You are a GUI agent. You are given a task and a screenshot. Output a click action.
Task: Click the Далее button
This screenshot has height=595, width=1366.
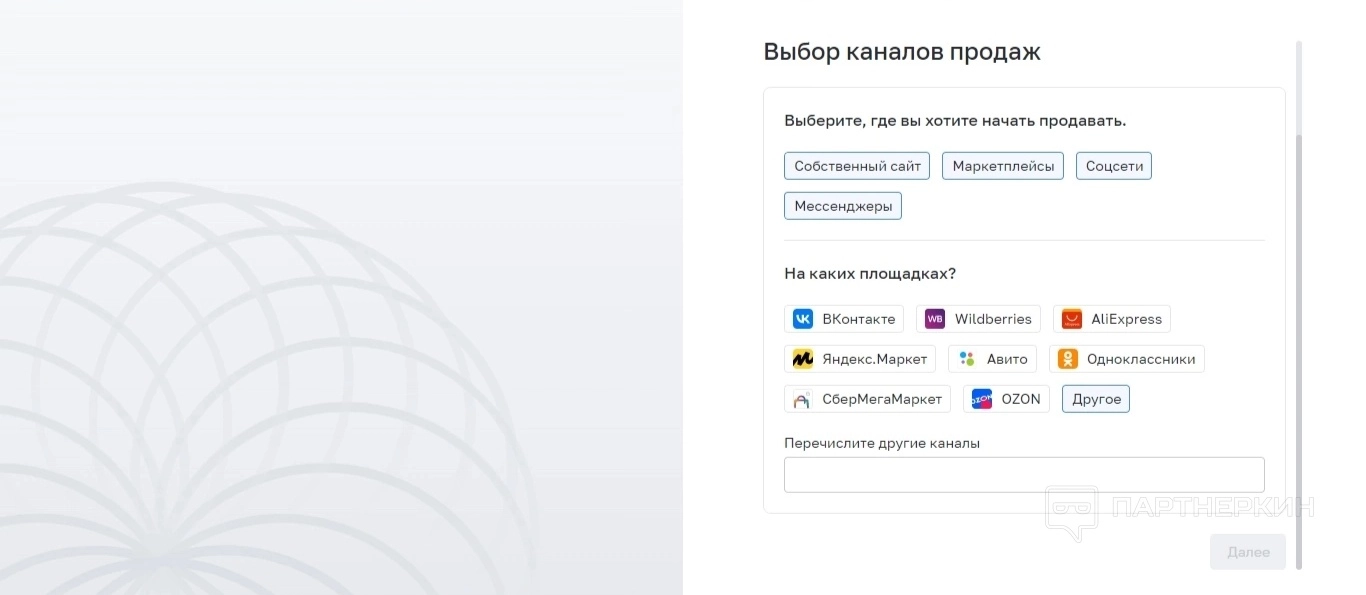pos(1248,552)
